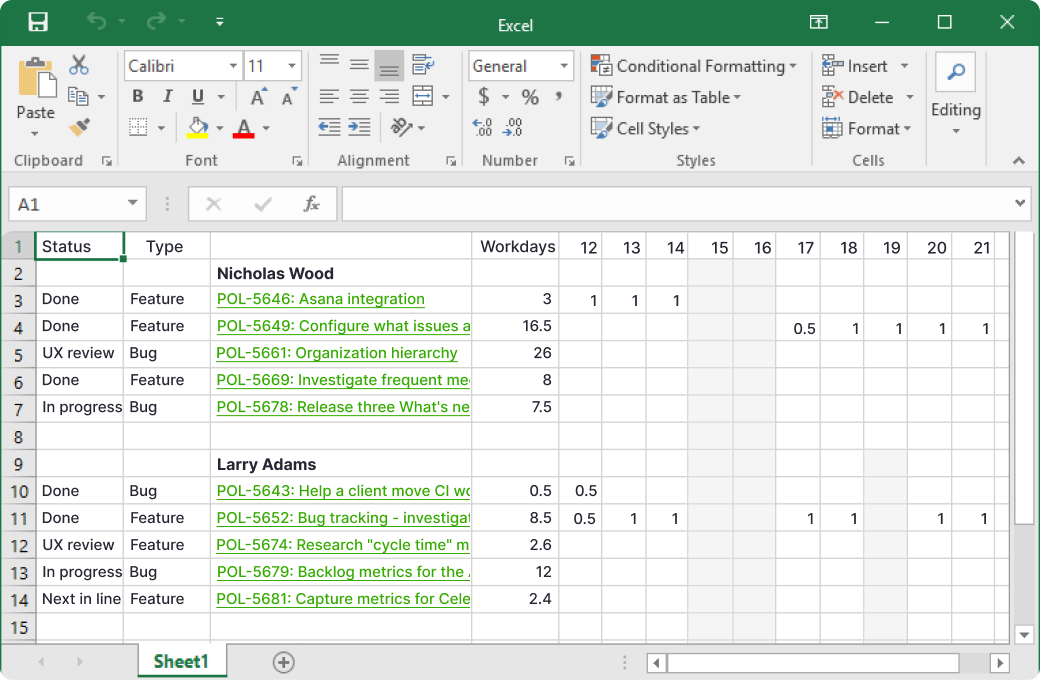
Task: Open the Calibri font name dropdown
Action: click(x=233, y=66)
